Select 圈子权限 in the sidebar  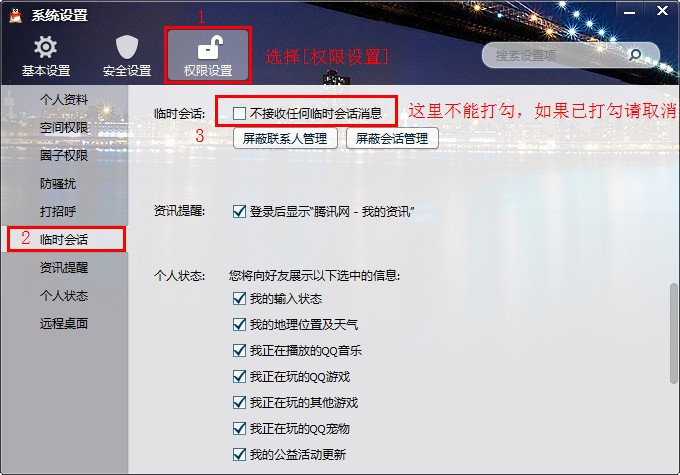point(64,155)
